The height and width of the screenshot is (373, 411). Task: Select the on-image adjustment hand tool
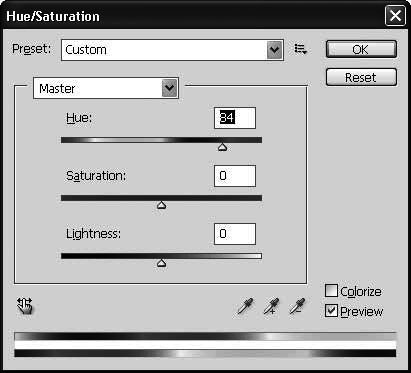pyautogui.click(x=25, y=306)
